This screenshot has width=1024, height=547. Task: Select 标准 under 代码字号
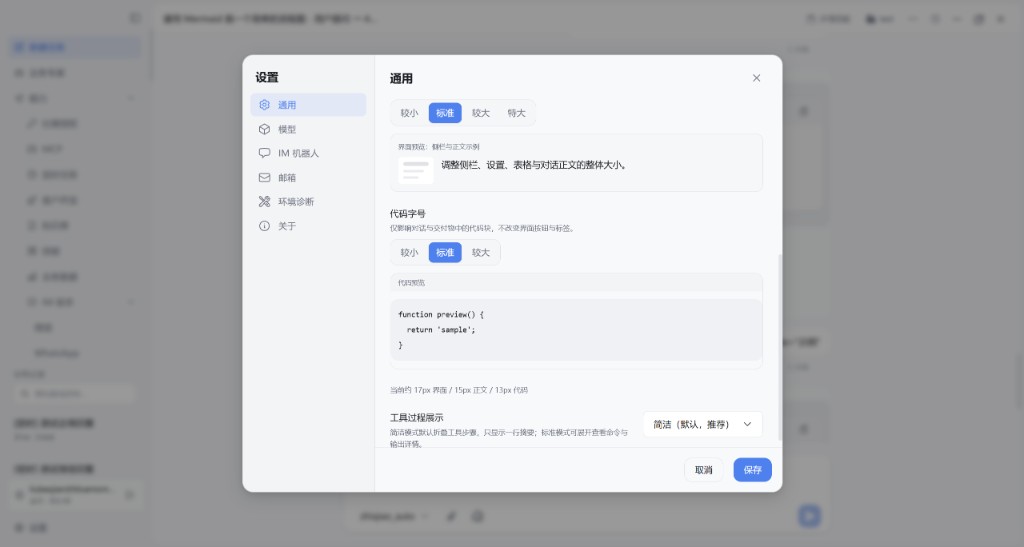point(445,253)
